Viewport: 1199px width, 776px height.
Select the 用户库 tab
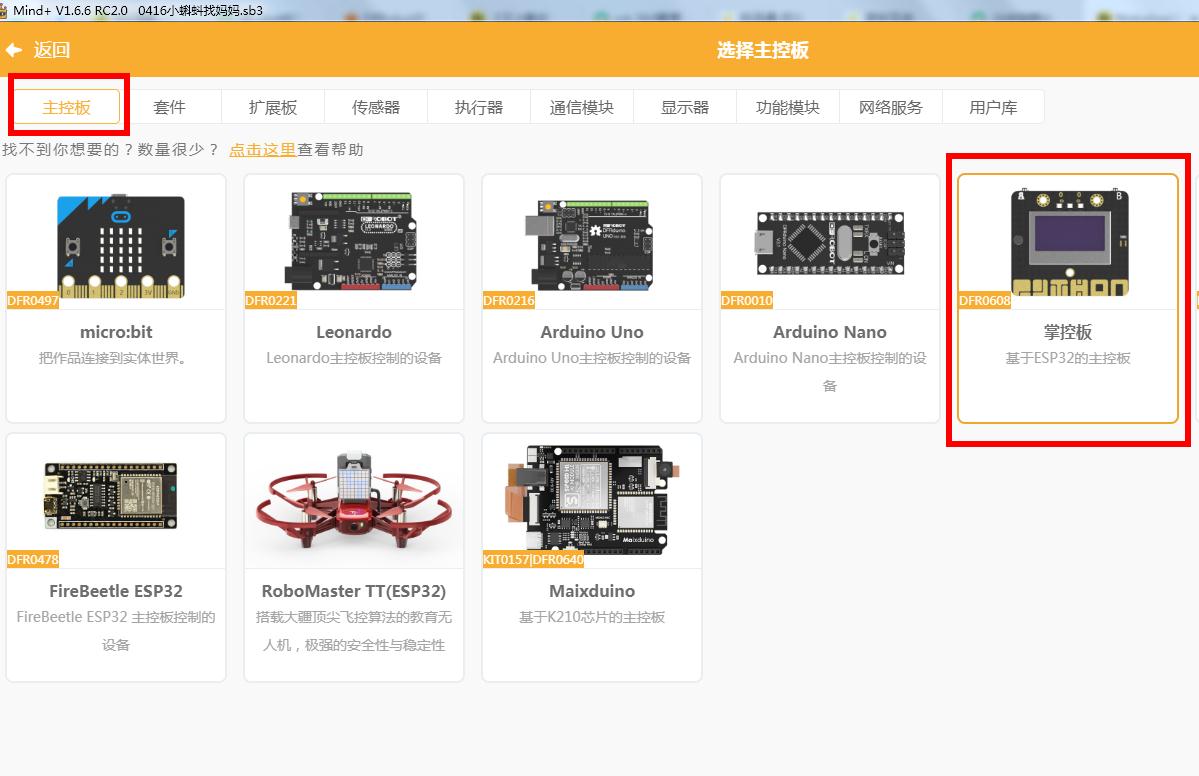993,107
